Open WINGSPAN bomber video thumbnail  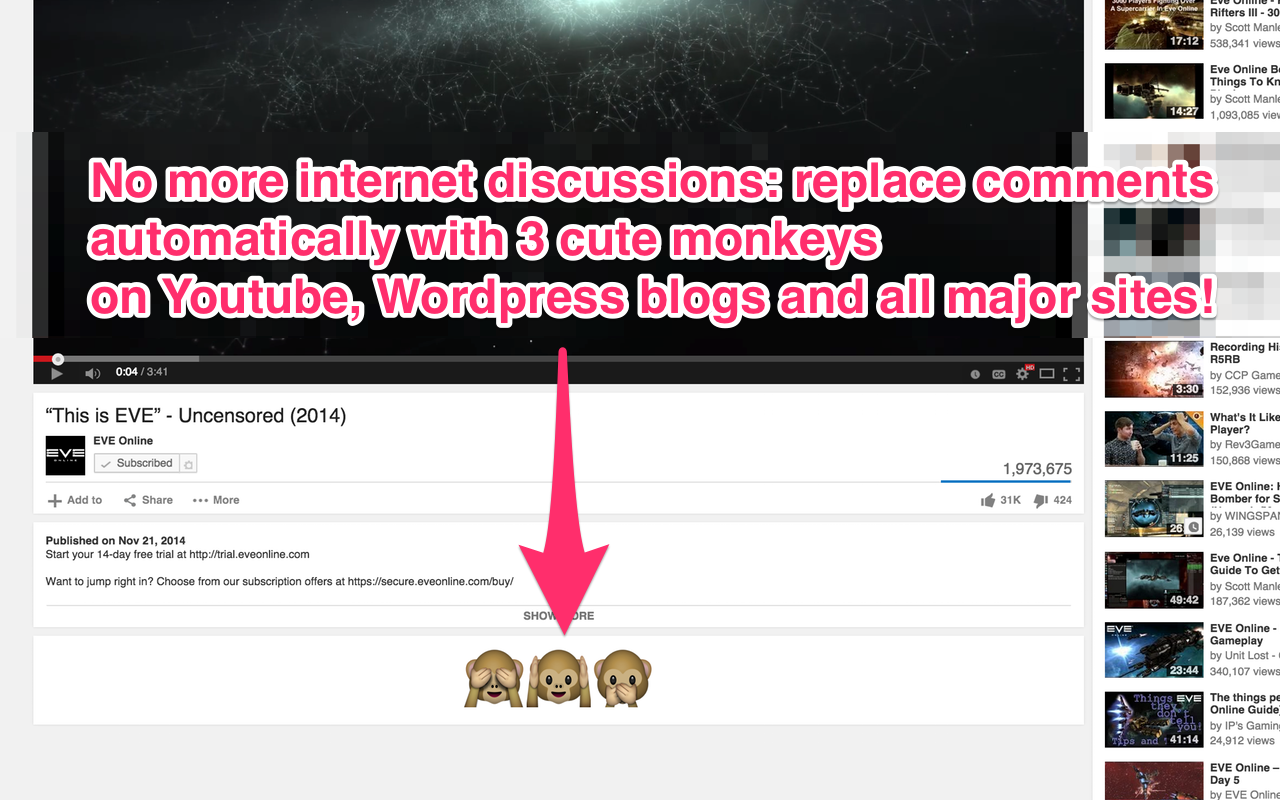click(x=1154, y=509)
